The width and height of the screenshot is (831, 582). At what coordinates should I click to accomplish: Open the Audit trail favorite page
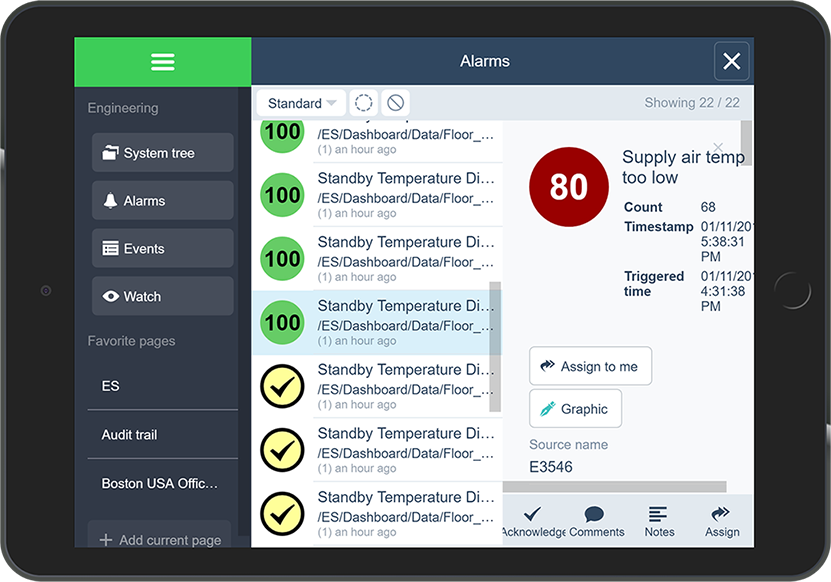pos(163,435)
